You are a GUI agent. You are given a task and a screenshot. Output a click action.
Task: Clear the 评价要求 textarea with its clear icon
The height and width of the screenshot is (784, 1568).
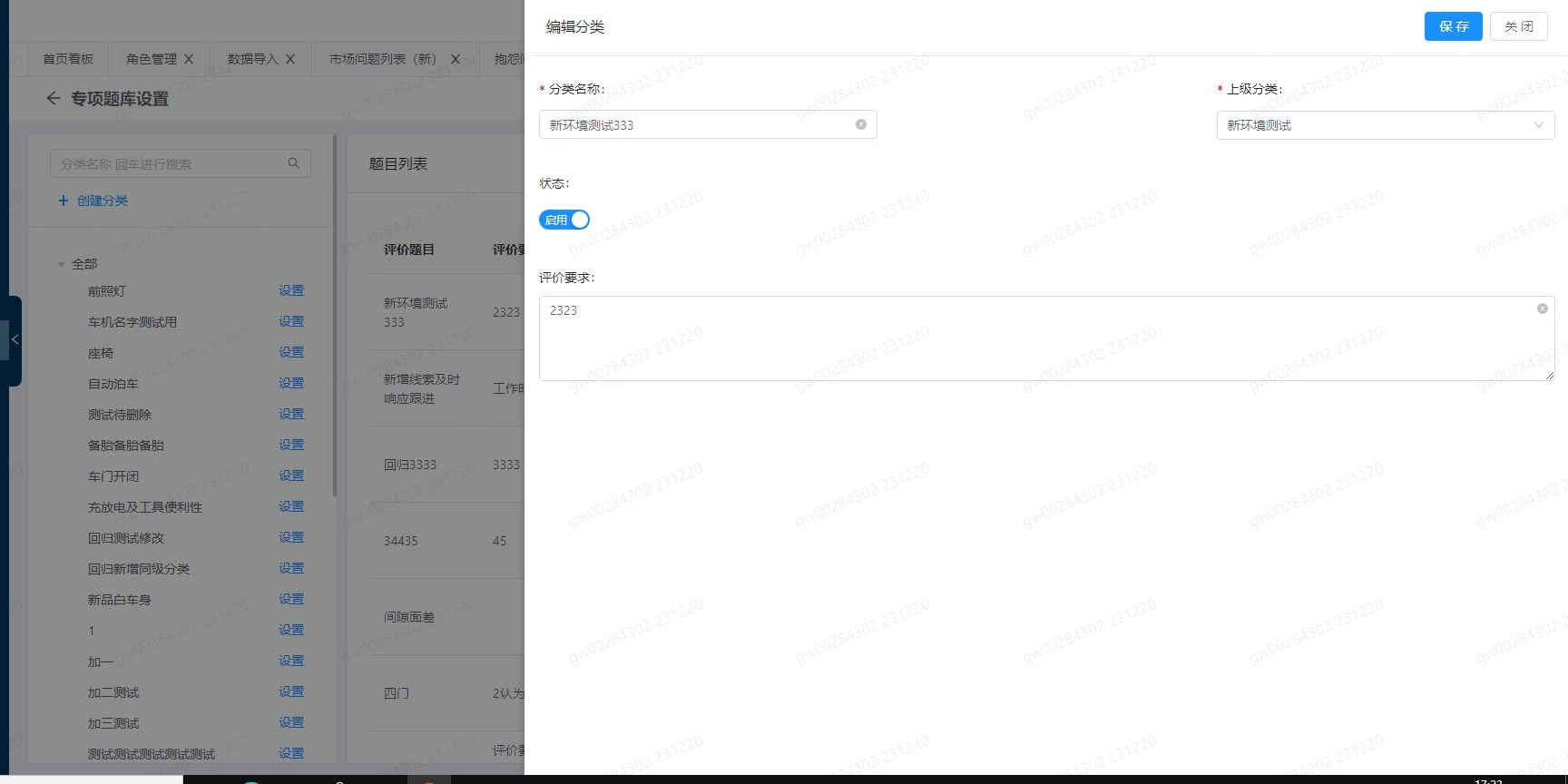point(1542,309)
